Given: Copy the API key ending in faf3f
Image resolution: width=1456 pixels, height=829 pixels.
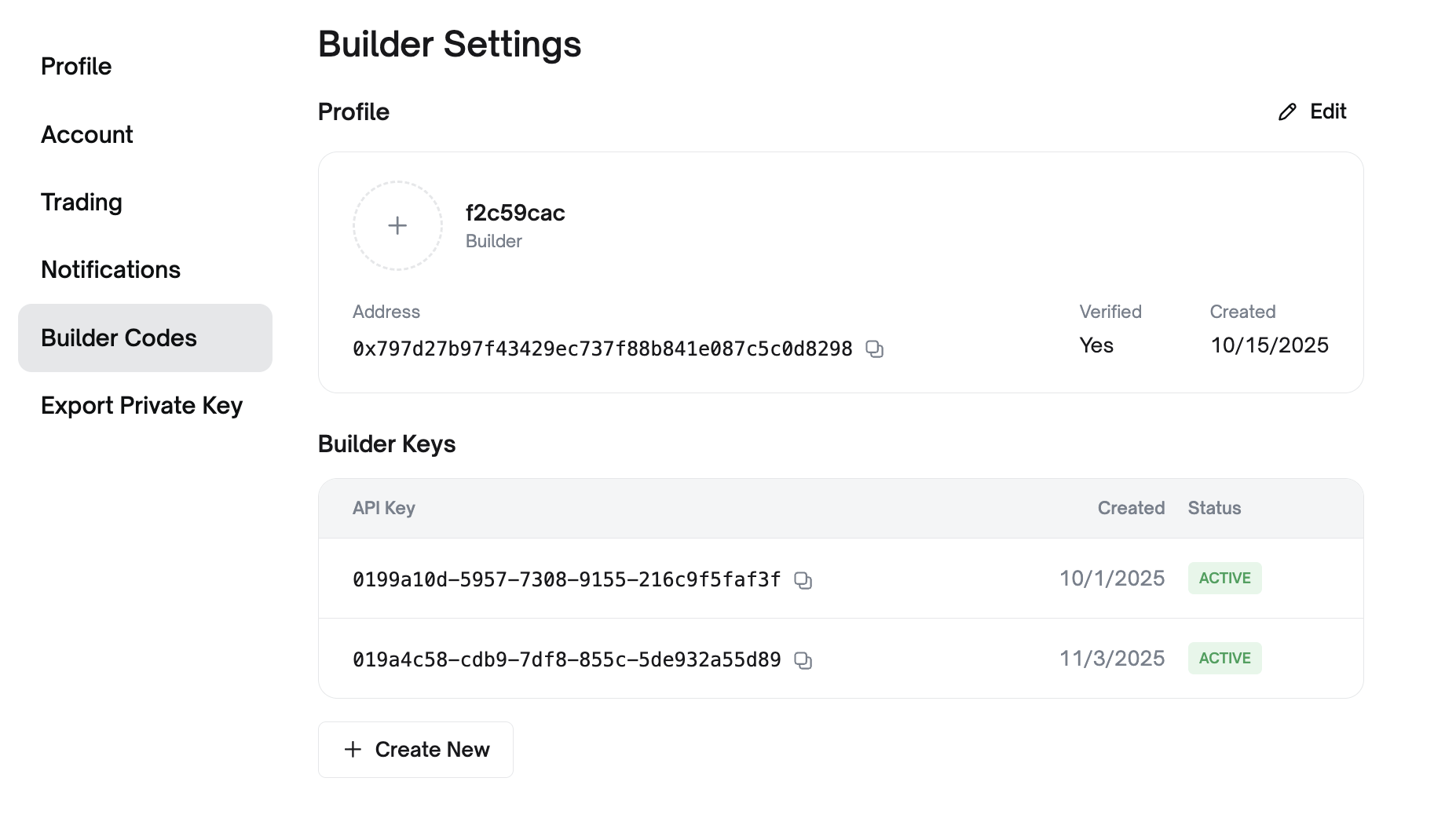Looking at the screenshot, I should (x=803, y=580).
